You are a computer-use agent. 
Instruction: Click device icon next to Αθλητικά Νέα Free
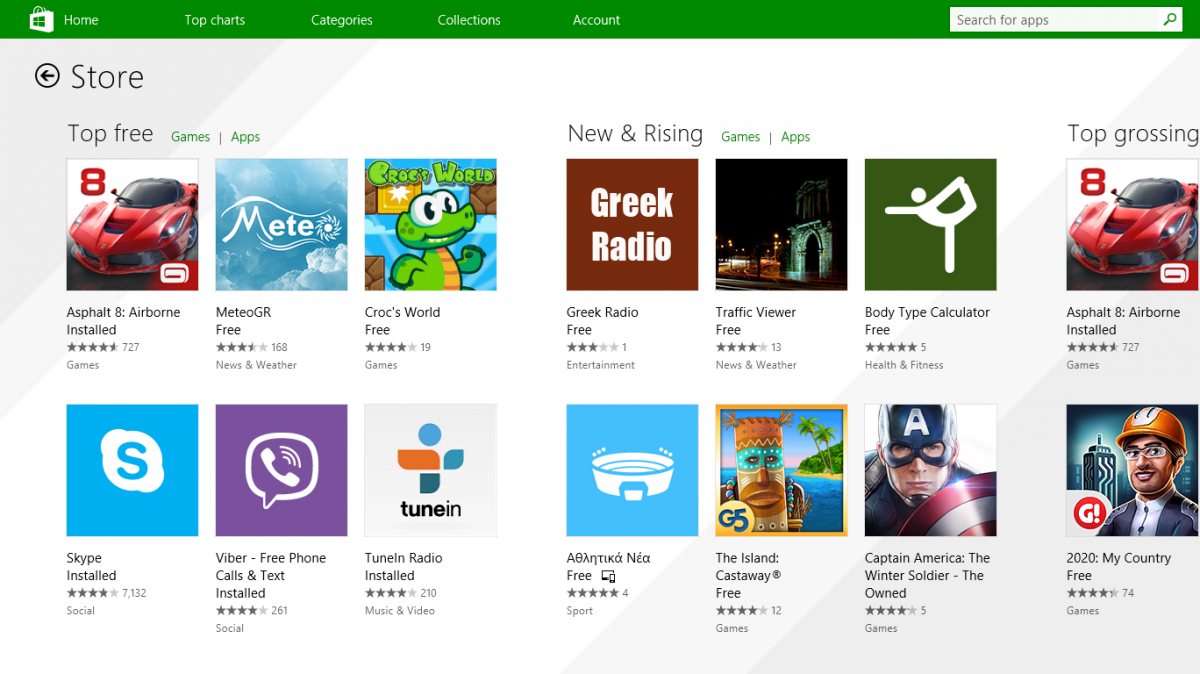pos(608,576)
